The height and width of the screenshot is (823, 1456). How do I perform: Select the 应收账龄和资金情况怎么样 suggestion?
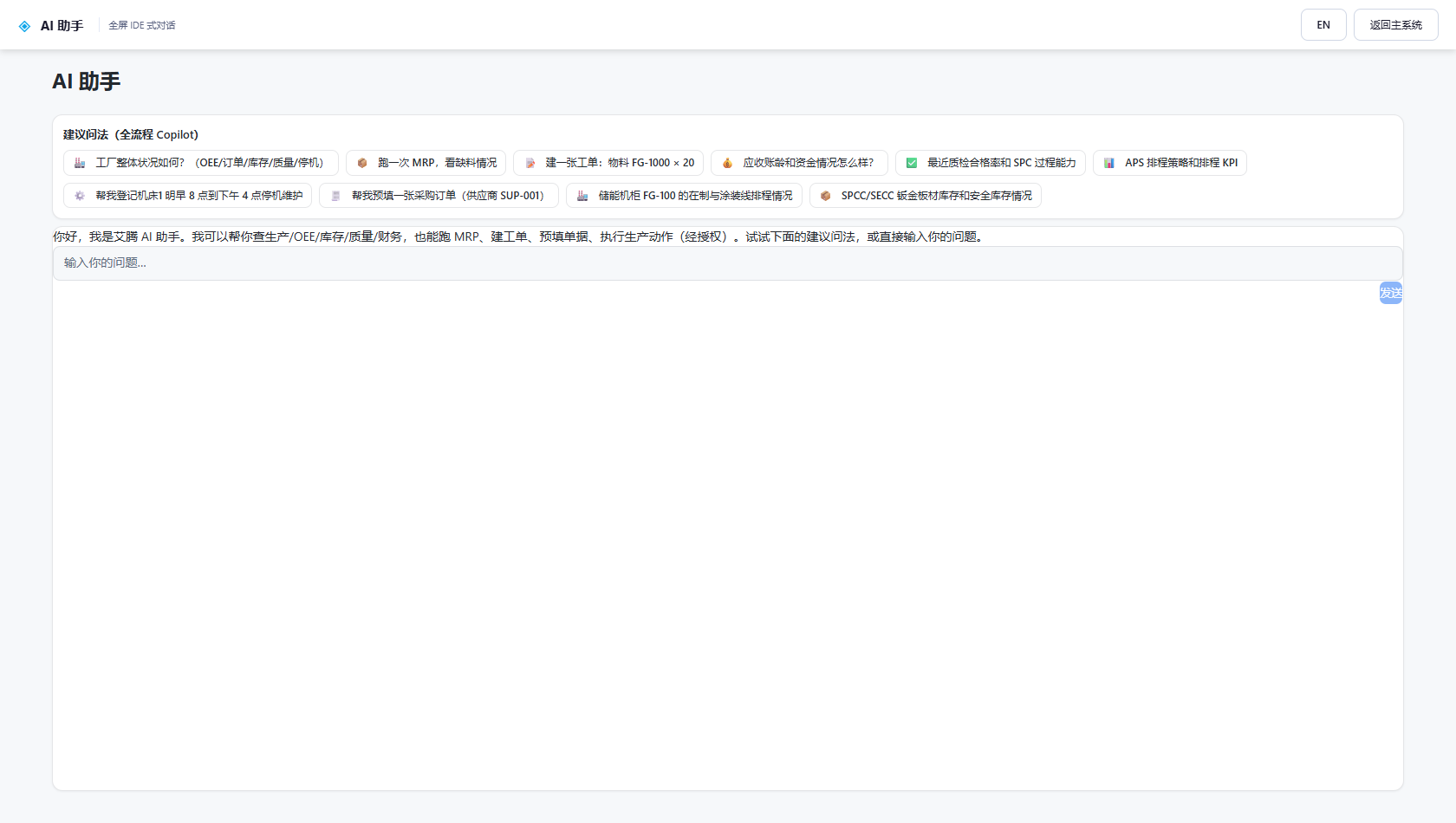pyautogui.click(x=799, y=163)
